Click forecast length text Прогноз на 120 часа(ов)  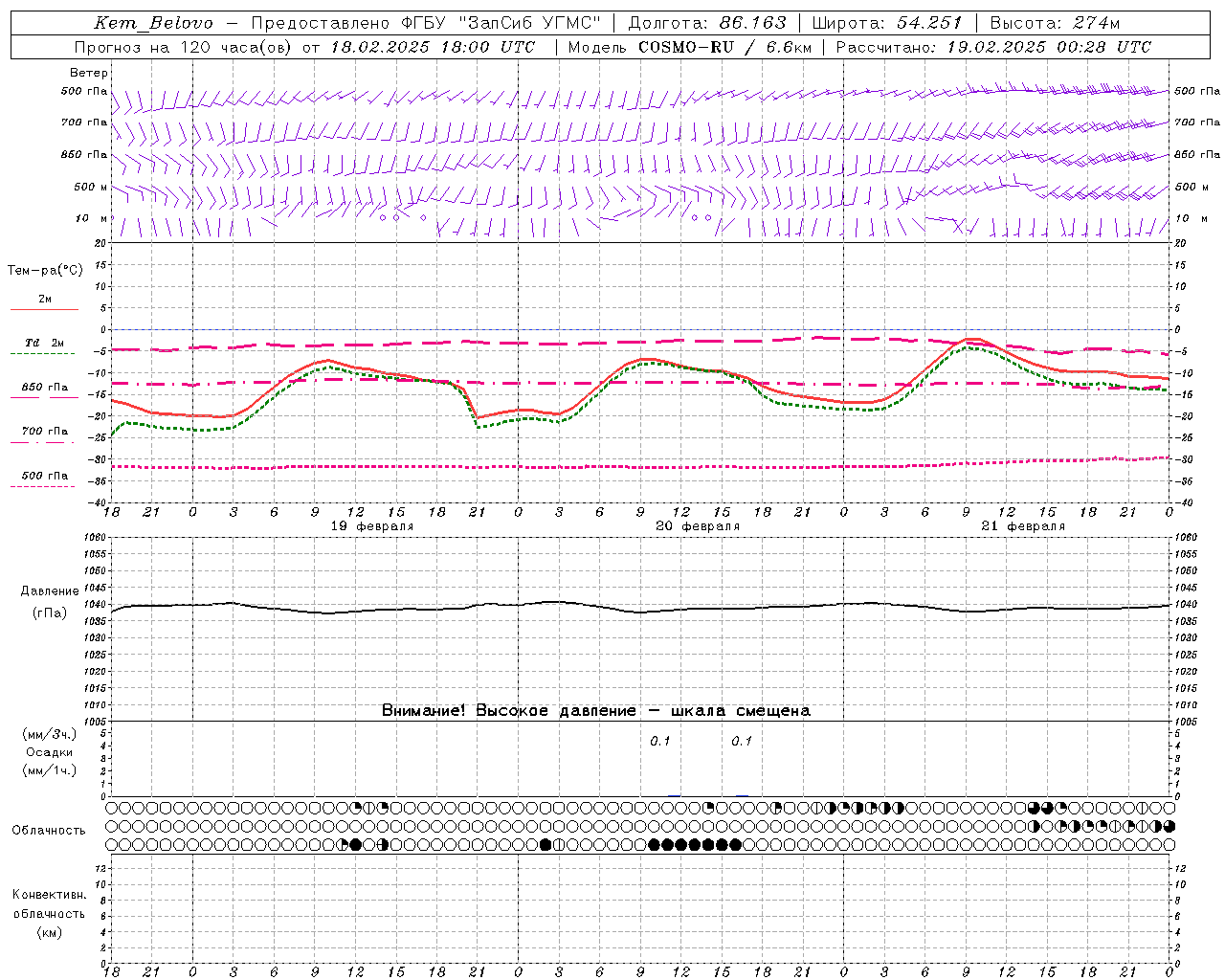pos(184,47)
